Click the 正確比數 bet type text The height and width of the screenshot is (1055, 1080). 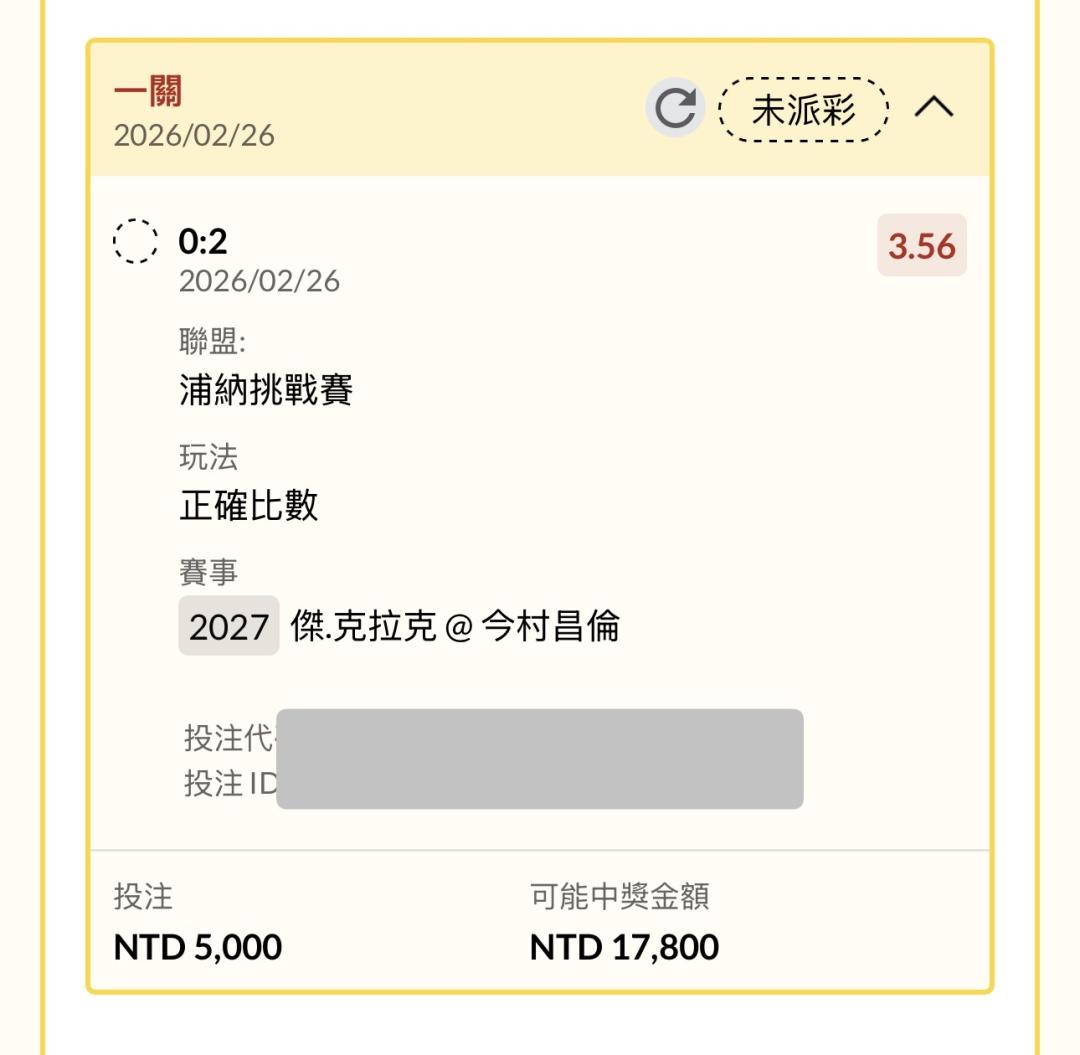249,506
